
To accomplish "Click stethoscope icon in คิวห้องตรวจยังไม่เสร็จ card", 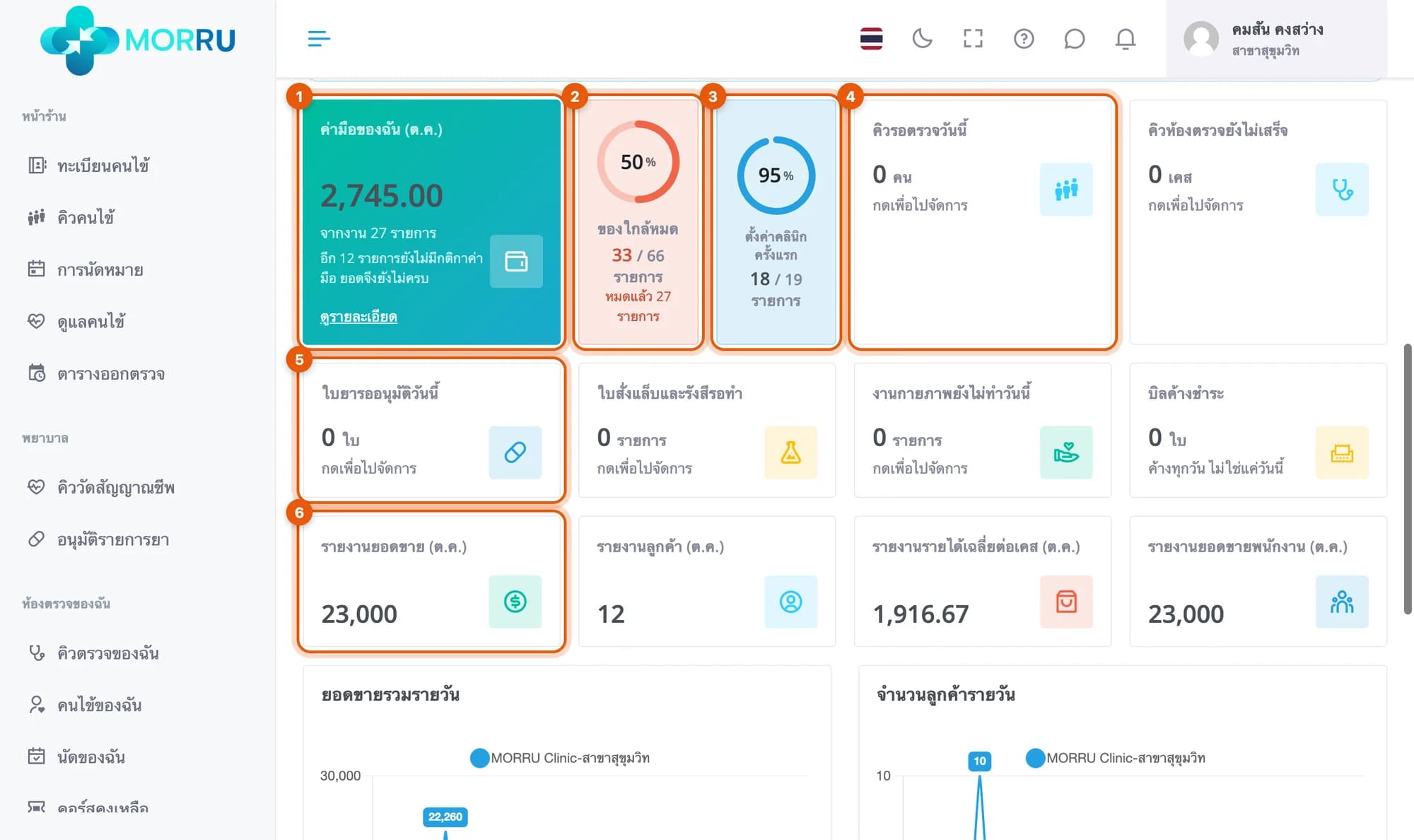I will 1342,189.
